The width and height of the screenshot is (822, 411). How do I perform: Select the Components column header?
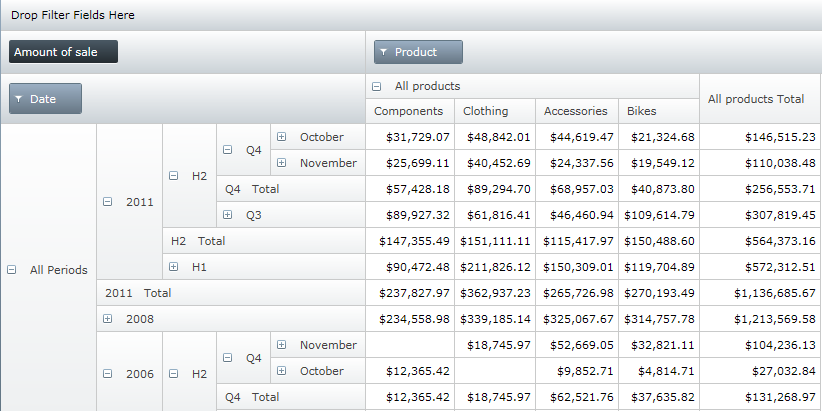tap(408, 111)
